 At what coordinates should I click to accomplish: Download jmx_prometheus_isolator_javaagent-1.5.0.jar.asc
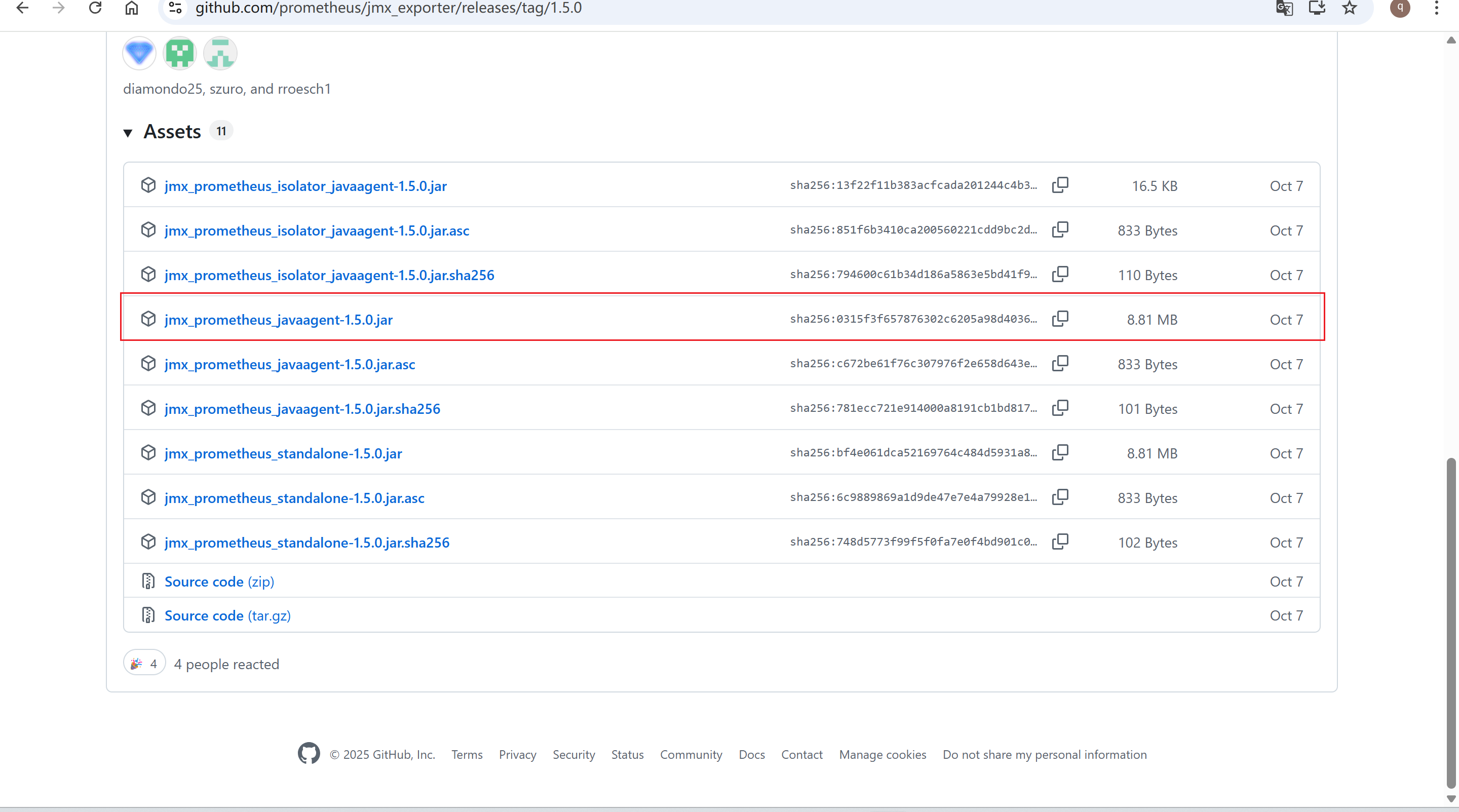(x=317, y=230)
